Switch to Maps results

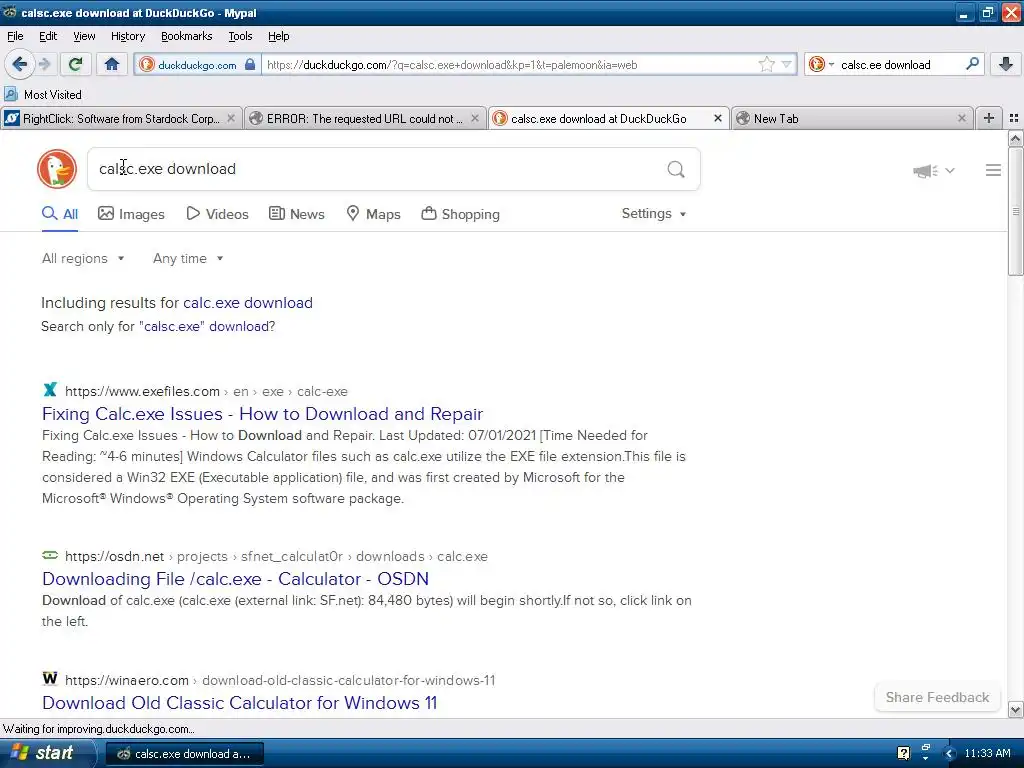coord(373,214)
